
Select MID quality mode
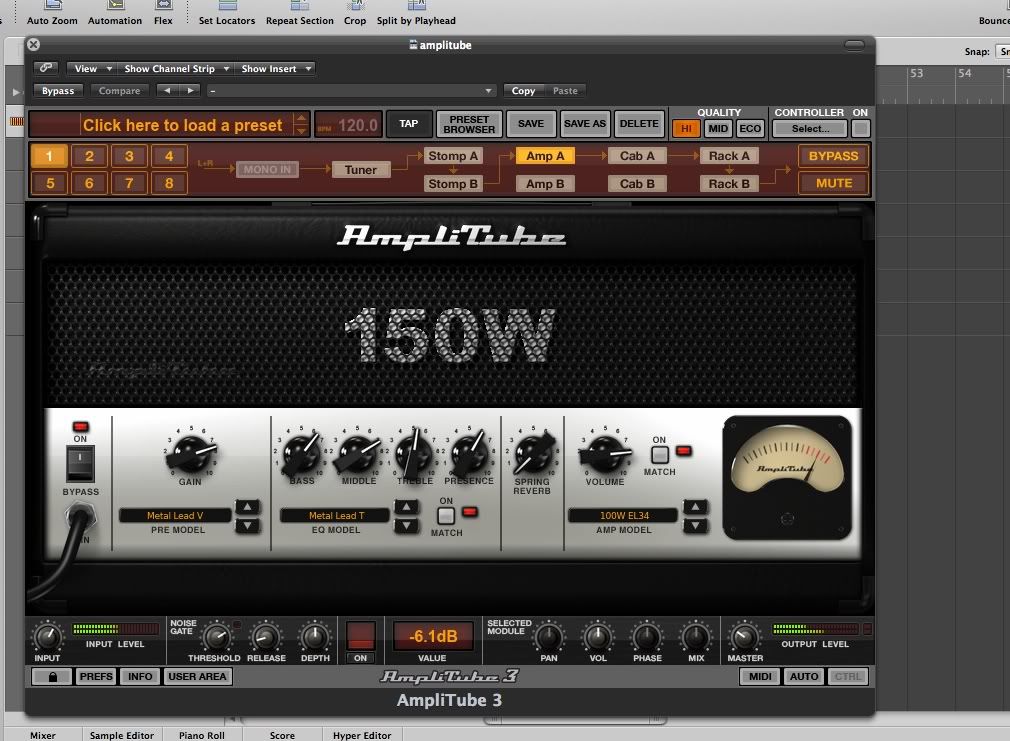pyautogui.click(x=718, y=128)
